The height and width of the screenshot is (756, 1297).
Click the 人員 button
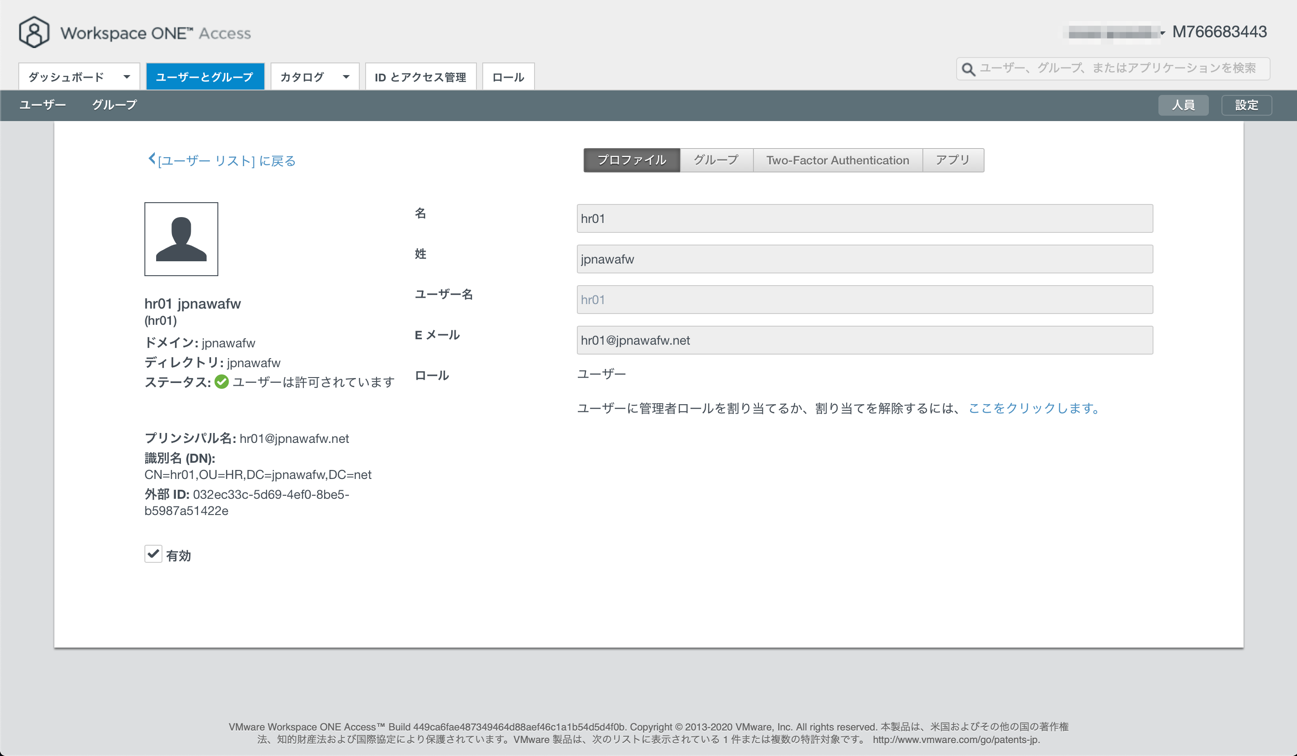point(1183,105)
